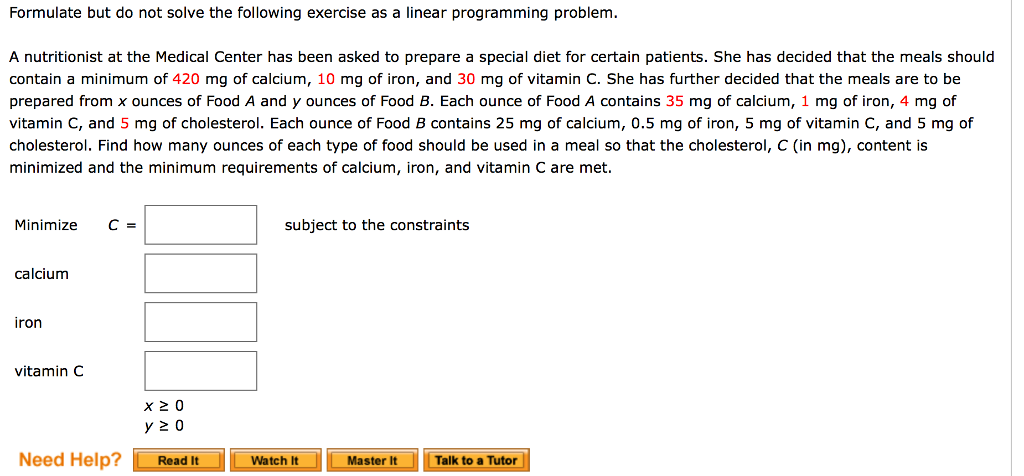This screenshot has width=1024, height=476.
Task: Open the Read It help resource
Action: tap(179, 460)
